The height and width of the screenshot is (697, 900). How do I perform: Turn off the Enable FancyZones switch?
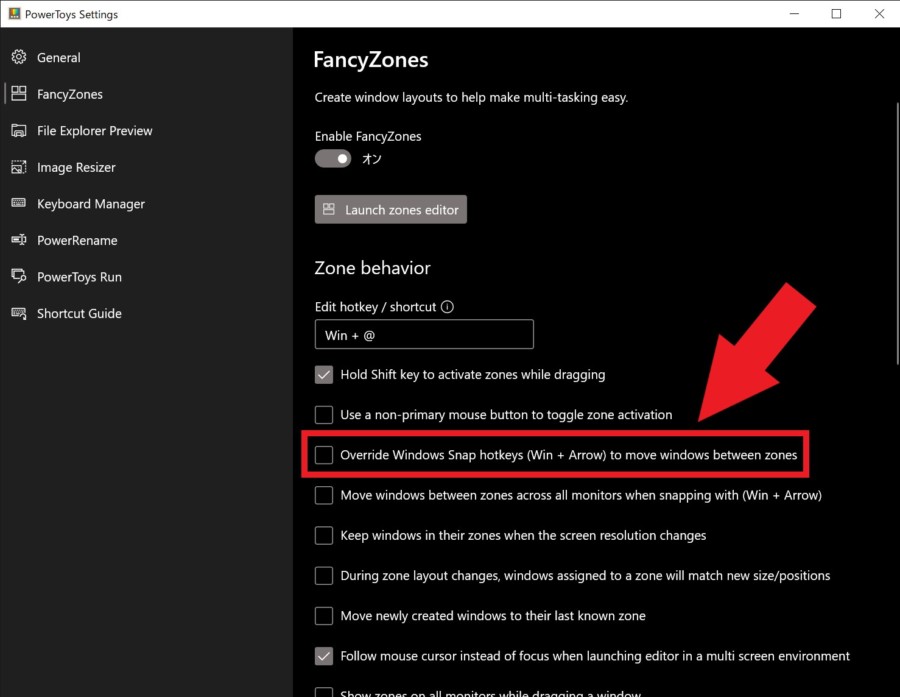[x=333, y=158]
